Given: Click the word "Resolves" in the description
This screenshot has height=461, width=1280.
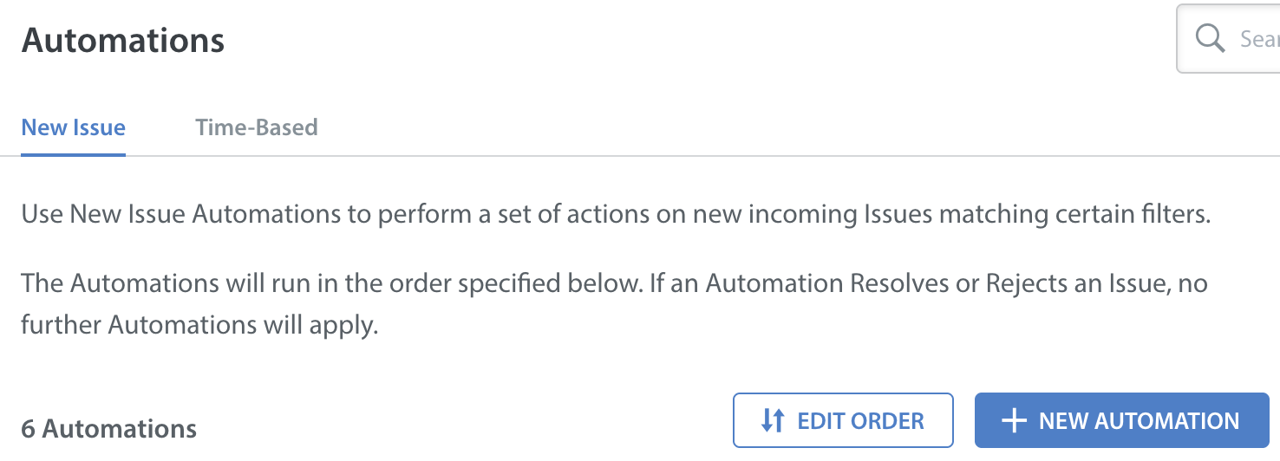Looking at the screenshot, I should click(902, 283).
